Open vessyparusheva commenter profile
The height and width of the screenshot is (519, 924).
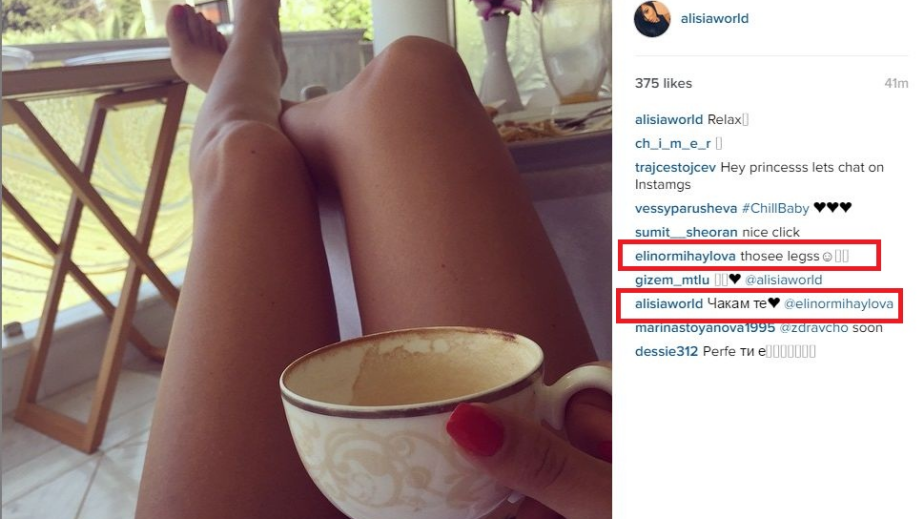pos(686,209)
